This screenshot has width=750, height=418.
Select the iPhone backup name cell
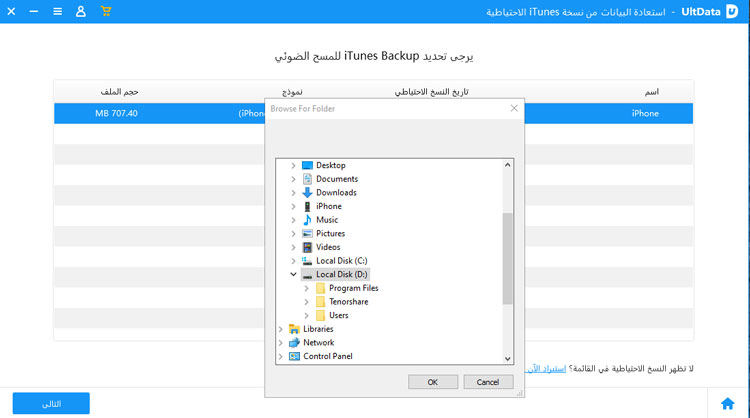pyautogui.click(x=645, y=114)
